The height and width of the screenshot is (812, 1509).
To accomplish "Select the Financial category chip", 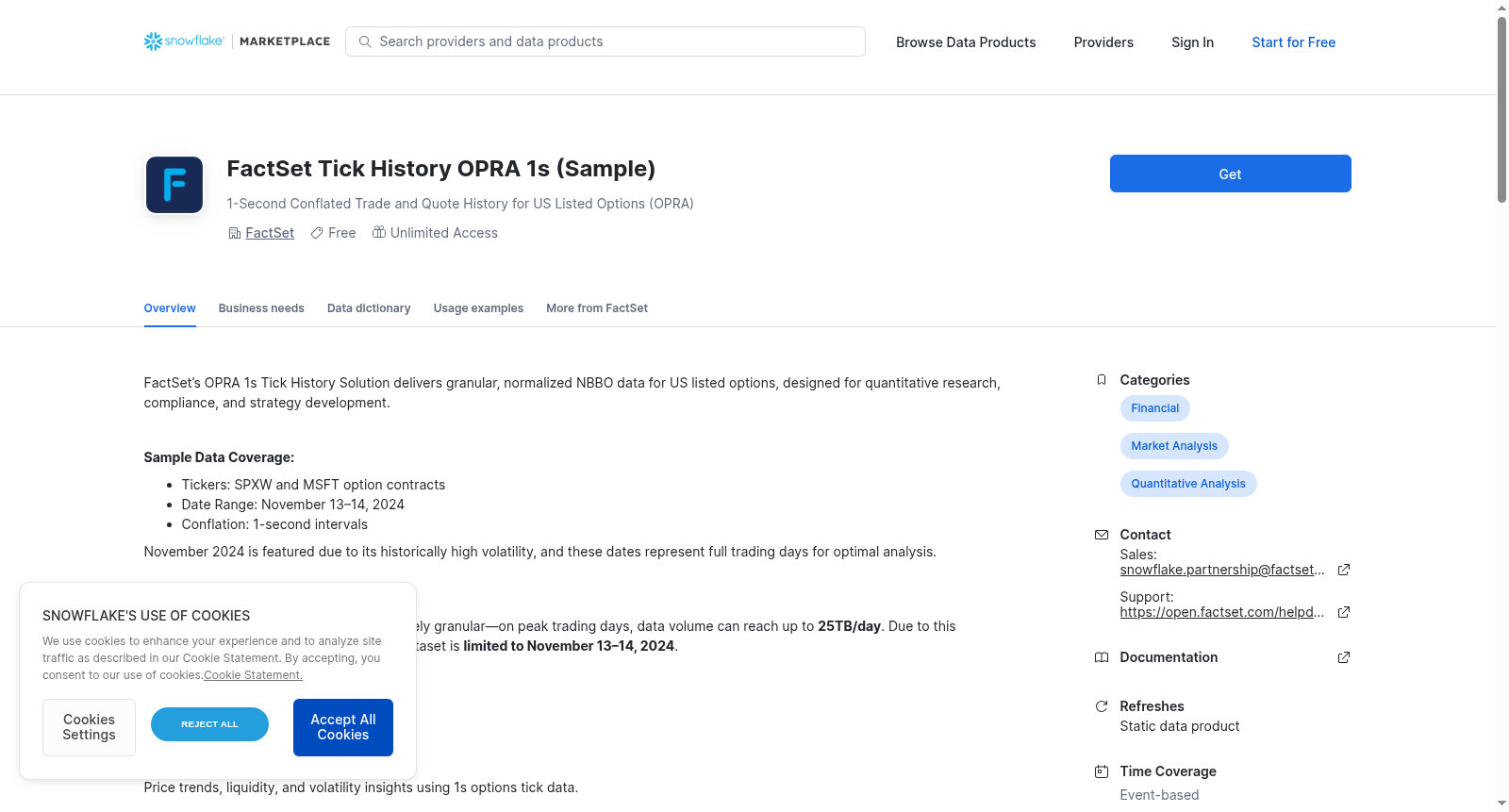I will click(x=1154, y=408).
